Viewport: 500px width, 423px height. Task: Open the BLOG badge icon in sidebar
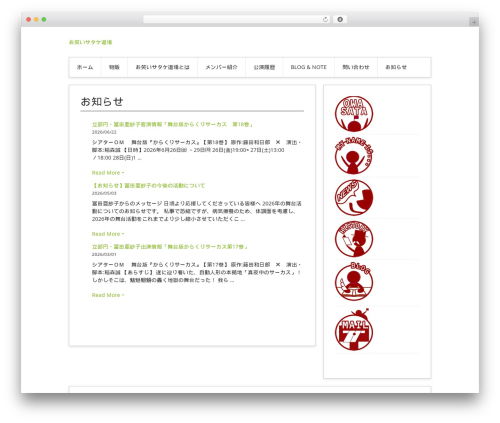(x=354, y=282)
